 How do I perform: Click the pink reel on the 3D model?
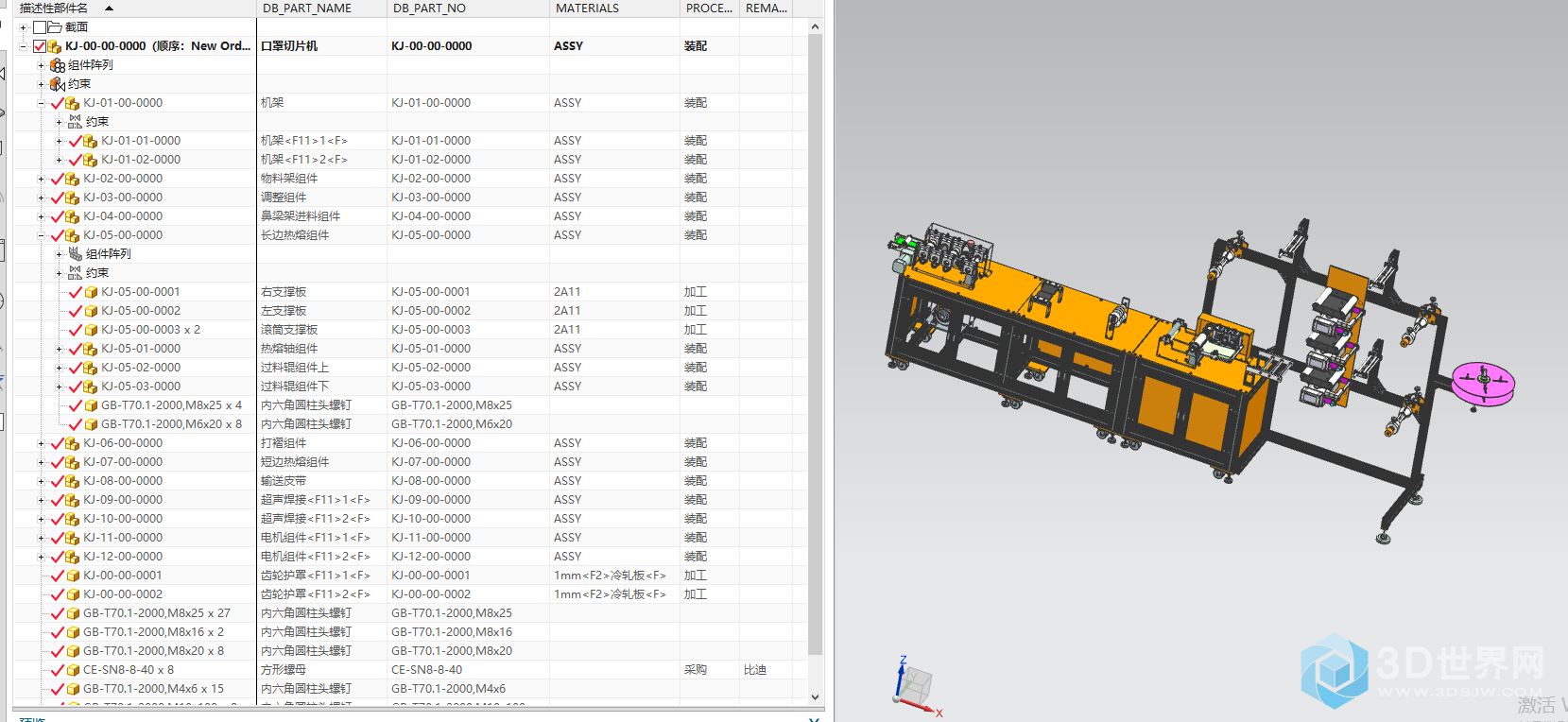pos(1482,383)
